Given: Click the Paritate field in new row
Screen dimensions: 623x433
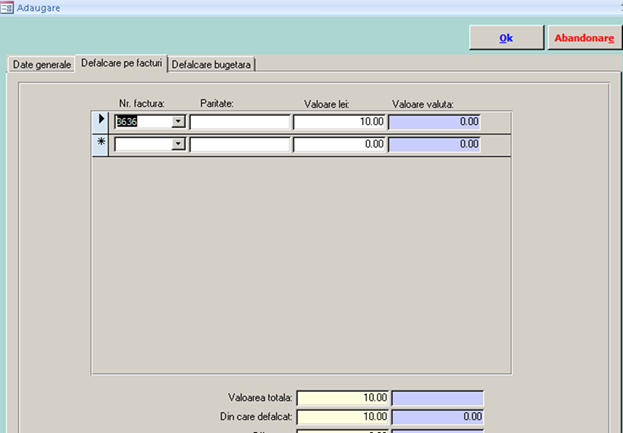Looking at the screenshot, I should [x=240, y=144].
